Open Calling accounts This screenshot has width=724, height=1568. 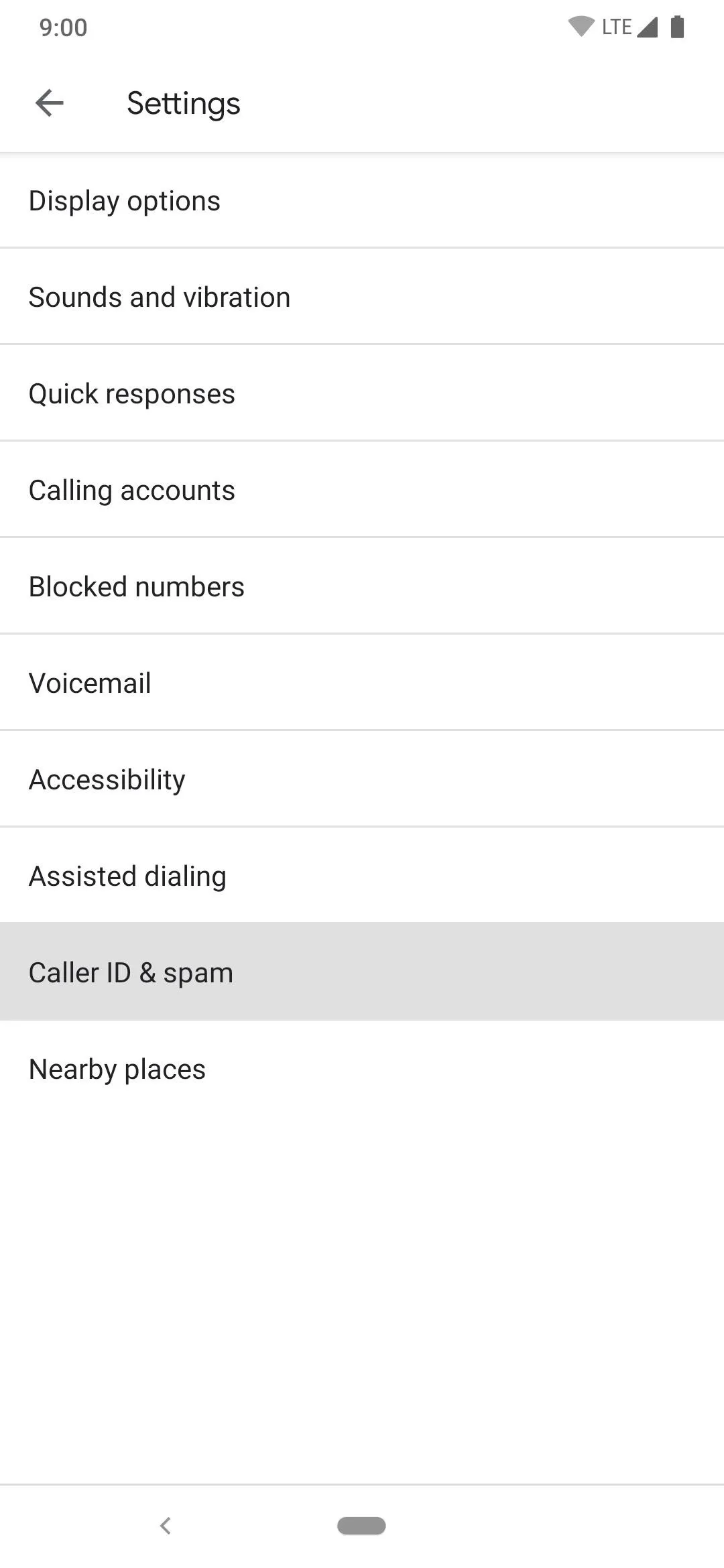point(362,490)
